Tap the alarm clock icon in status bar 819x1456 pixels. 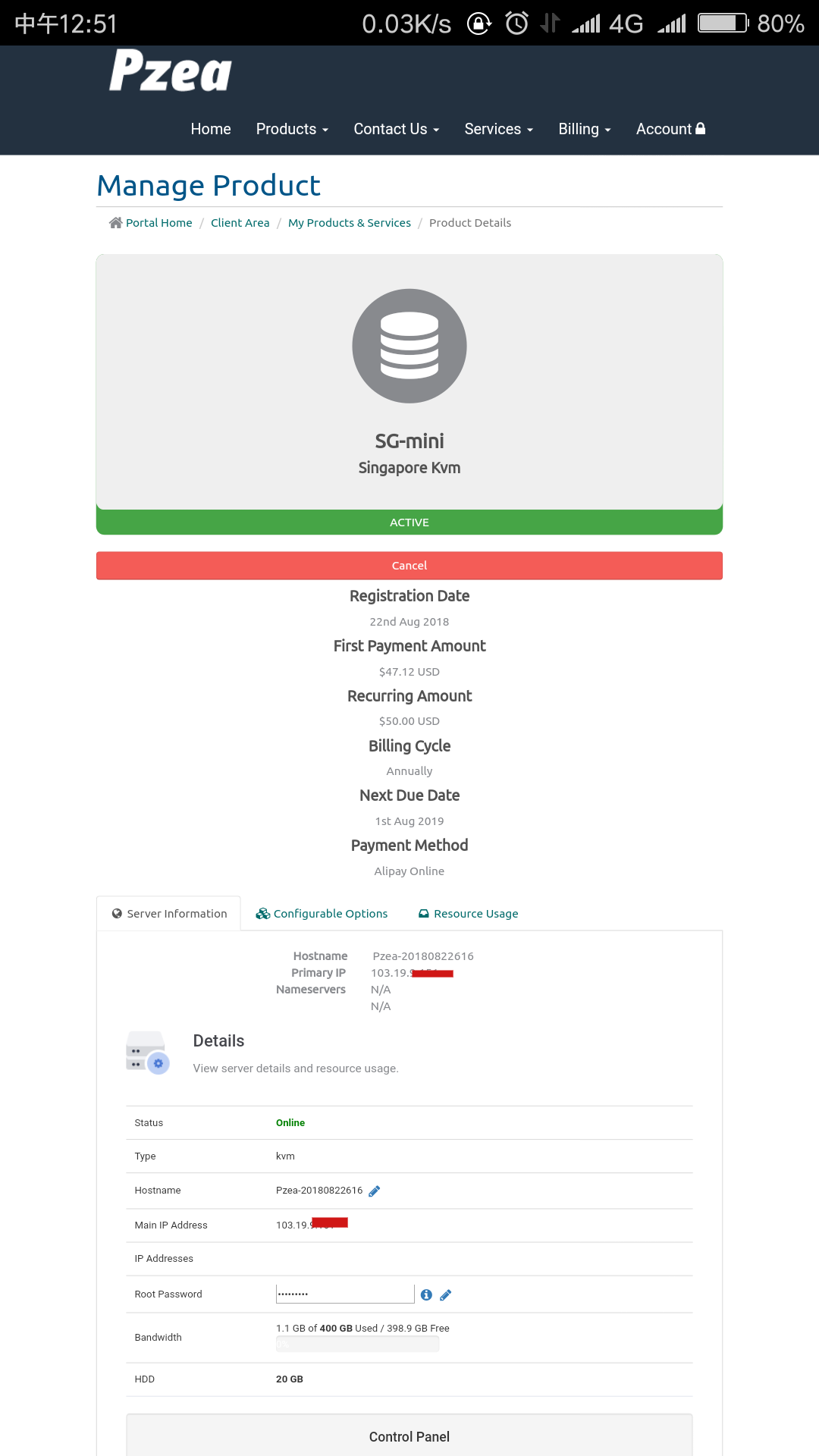[x=516, y=24]
